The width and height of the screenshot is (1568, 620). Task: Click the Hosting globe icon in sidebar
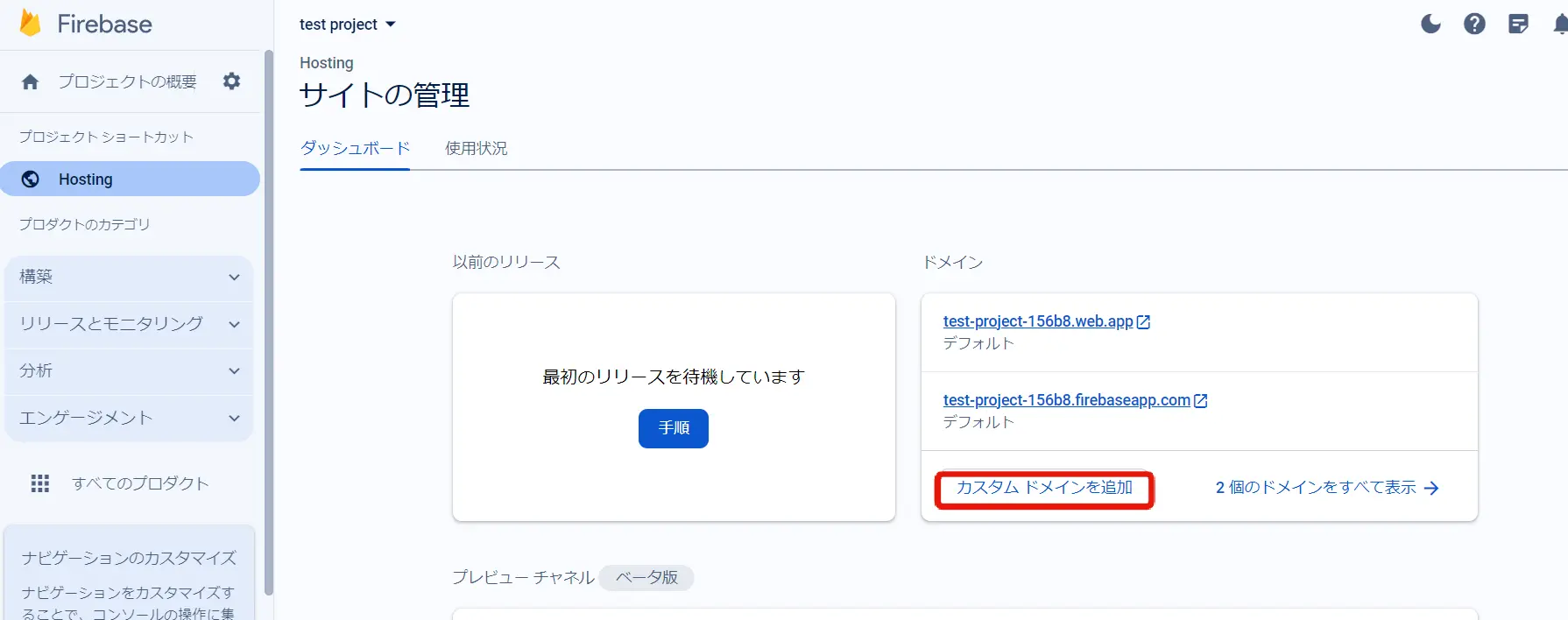(31, 179)
